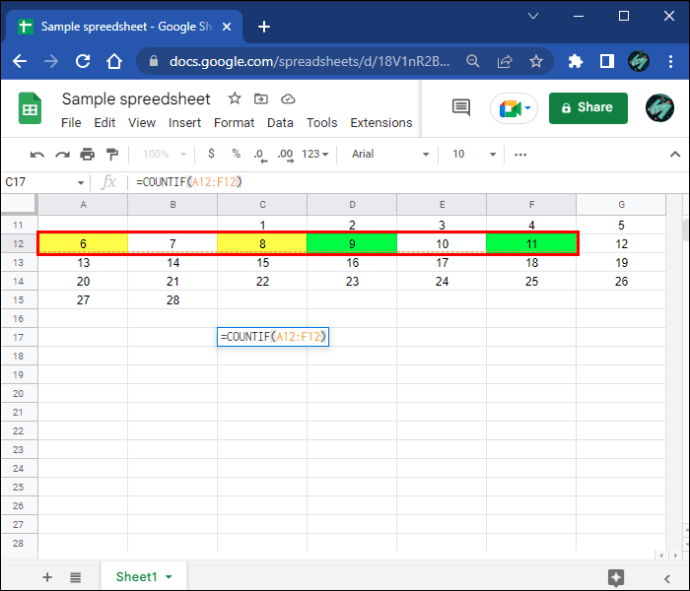Open the font size 10 dropdown
This screenshot has width=690, height=591.
[x=473, y=154]
